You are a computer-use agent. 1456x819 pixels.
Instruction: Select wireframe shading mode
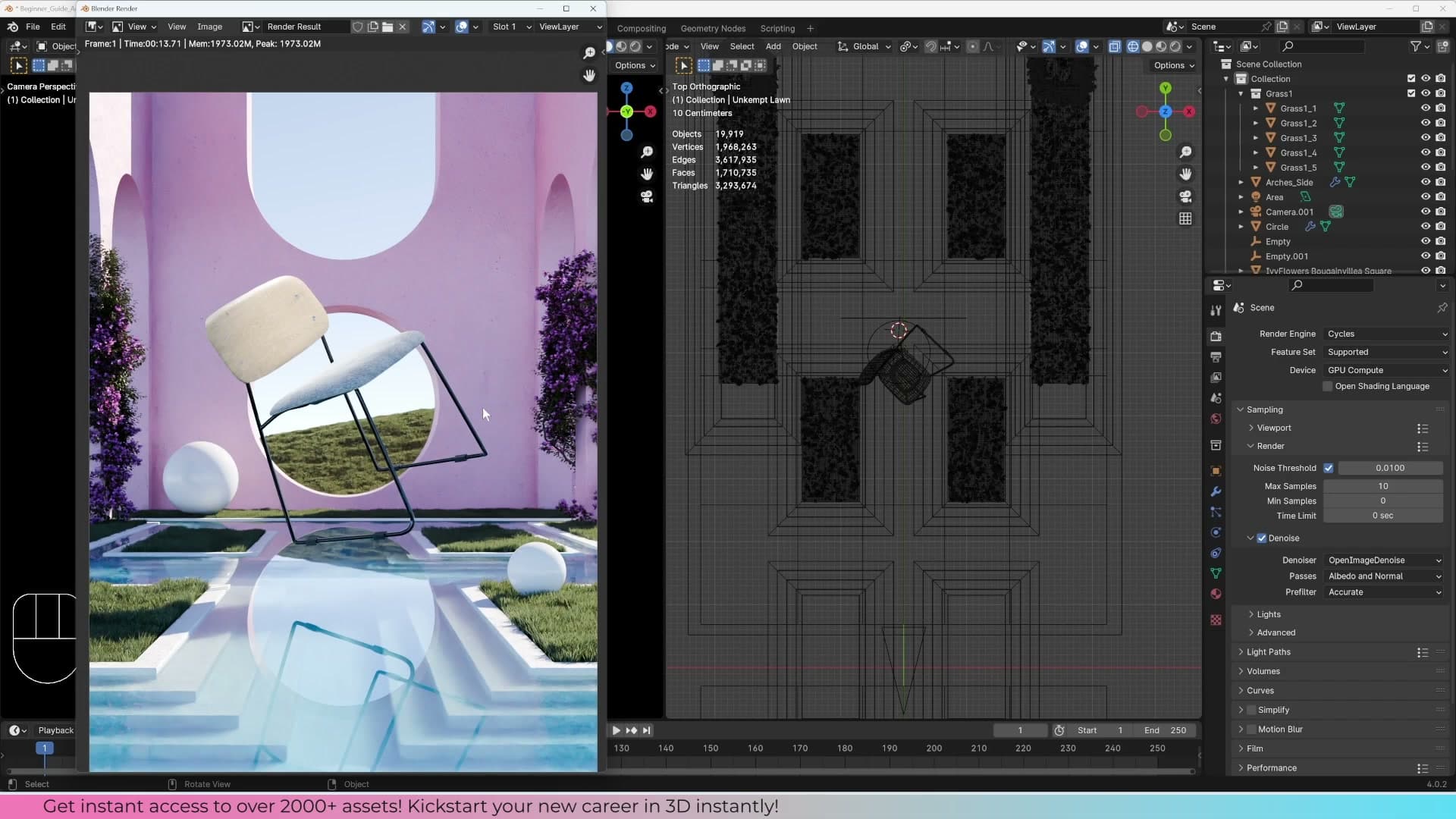[x=1133, y=46]
